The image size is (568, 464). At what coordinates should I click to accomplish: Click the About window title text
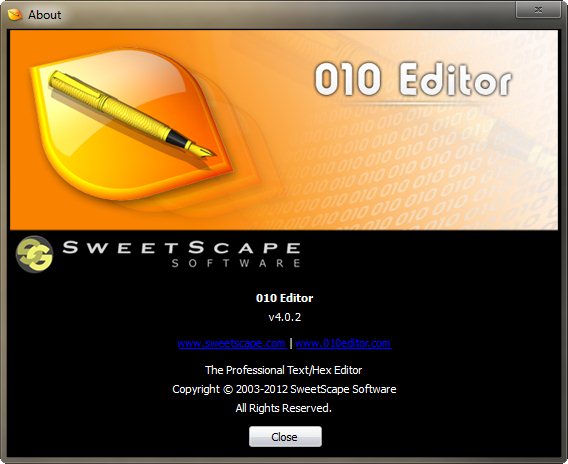(x=45, y=15)
